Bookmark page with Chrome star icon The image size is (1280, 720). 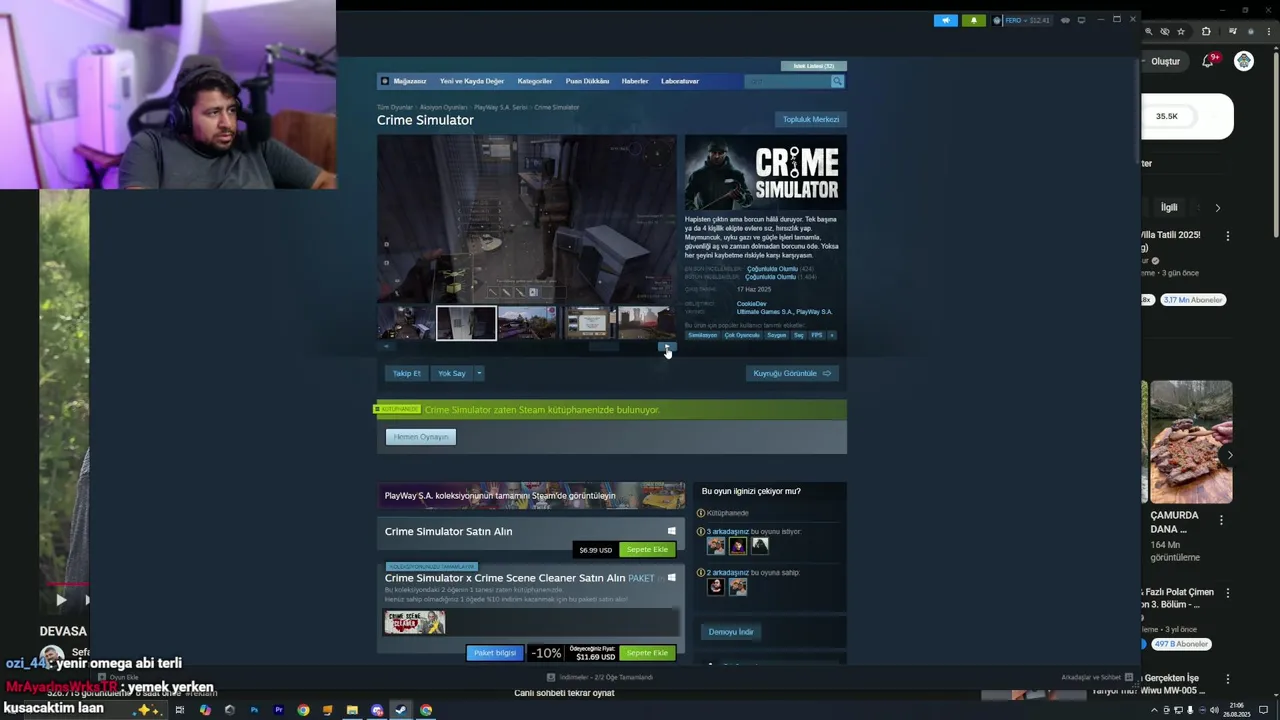(1182, 32)
